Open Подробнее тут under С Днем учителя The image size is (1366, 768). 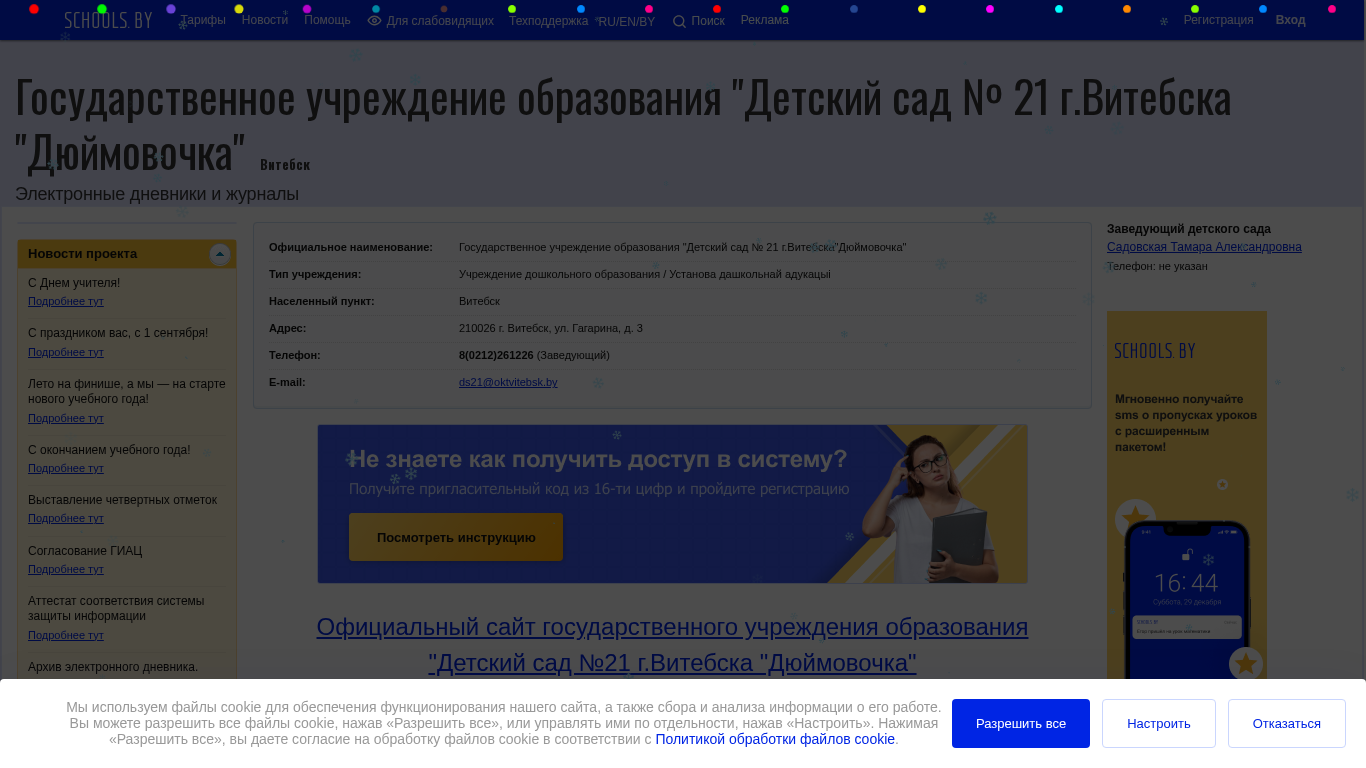[x=66, y=301]
